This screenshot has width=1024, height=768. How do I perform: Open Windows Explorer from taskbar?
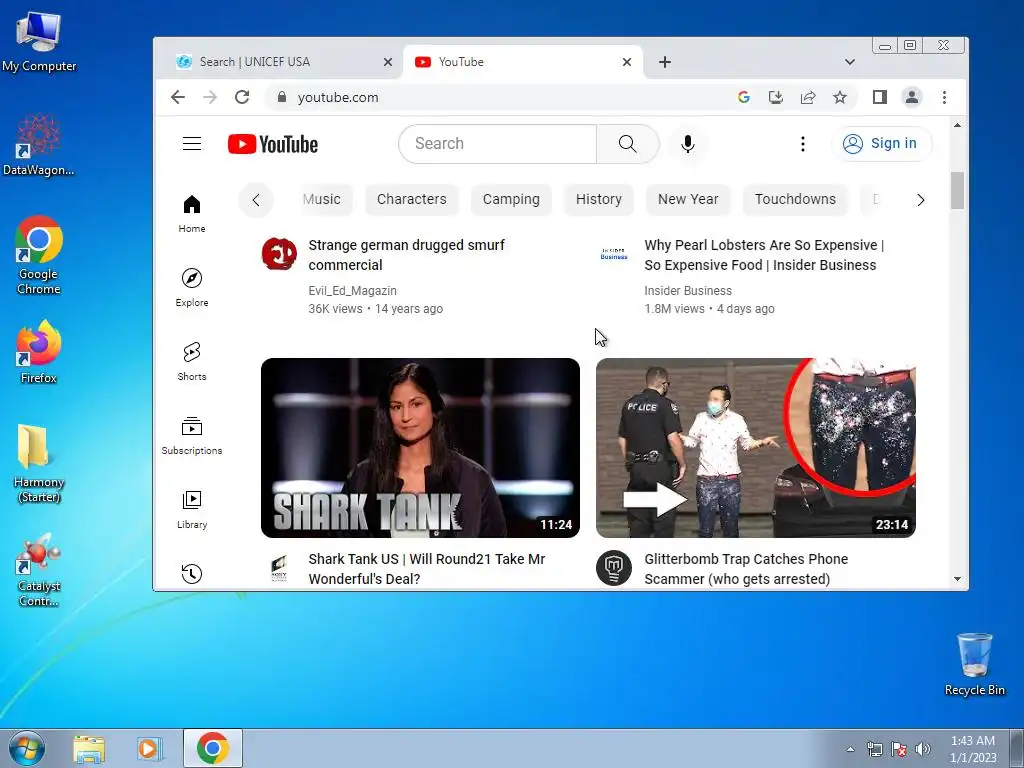[89, 749]
